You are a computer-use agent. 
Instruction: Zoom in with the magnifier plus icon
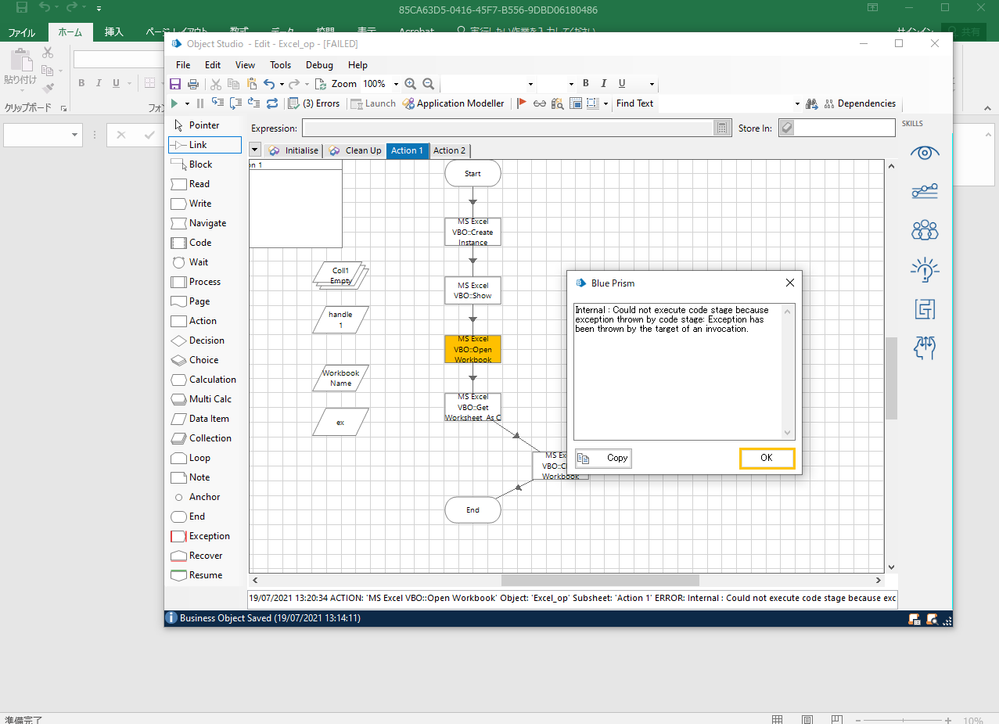click(410, 84)
